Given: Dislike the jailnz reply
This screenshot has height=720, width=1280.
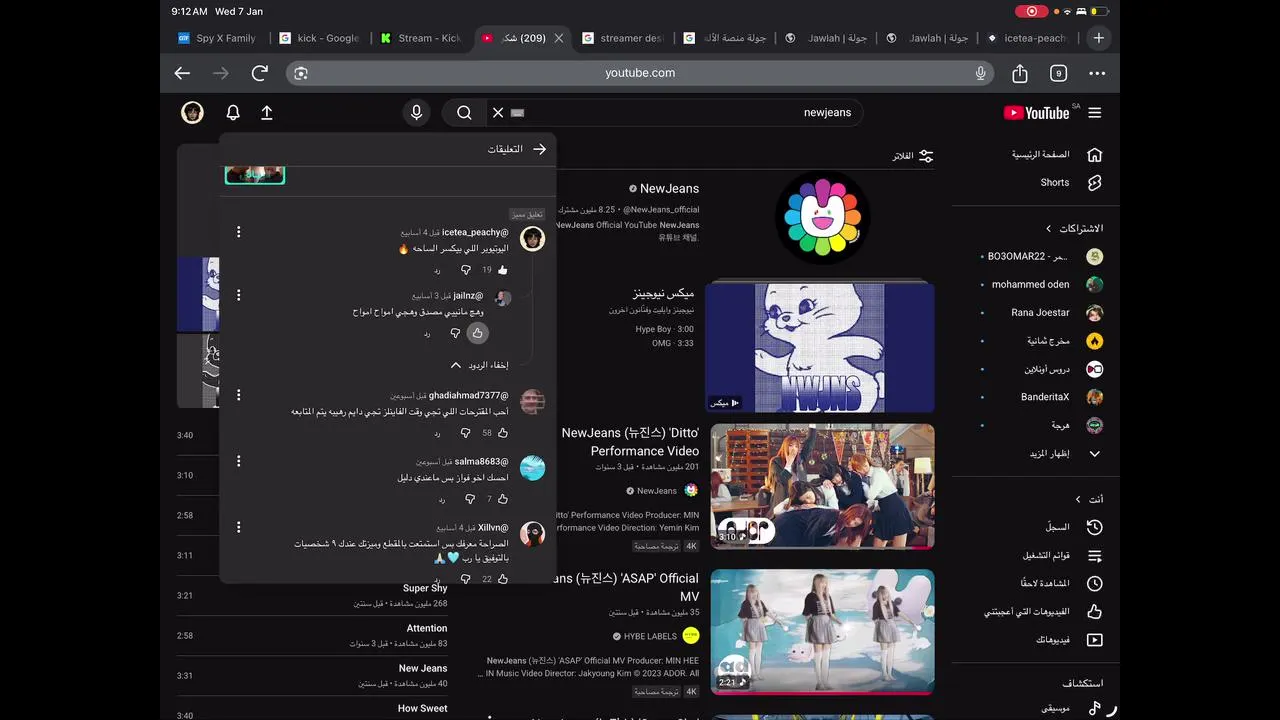Looking at the screenshot, I should coord(455,333).
